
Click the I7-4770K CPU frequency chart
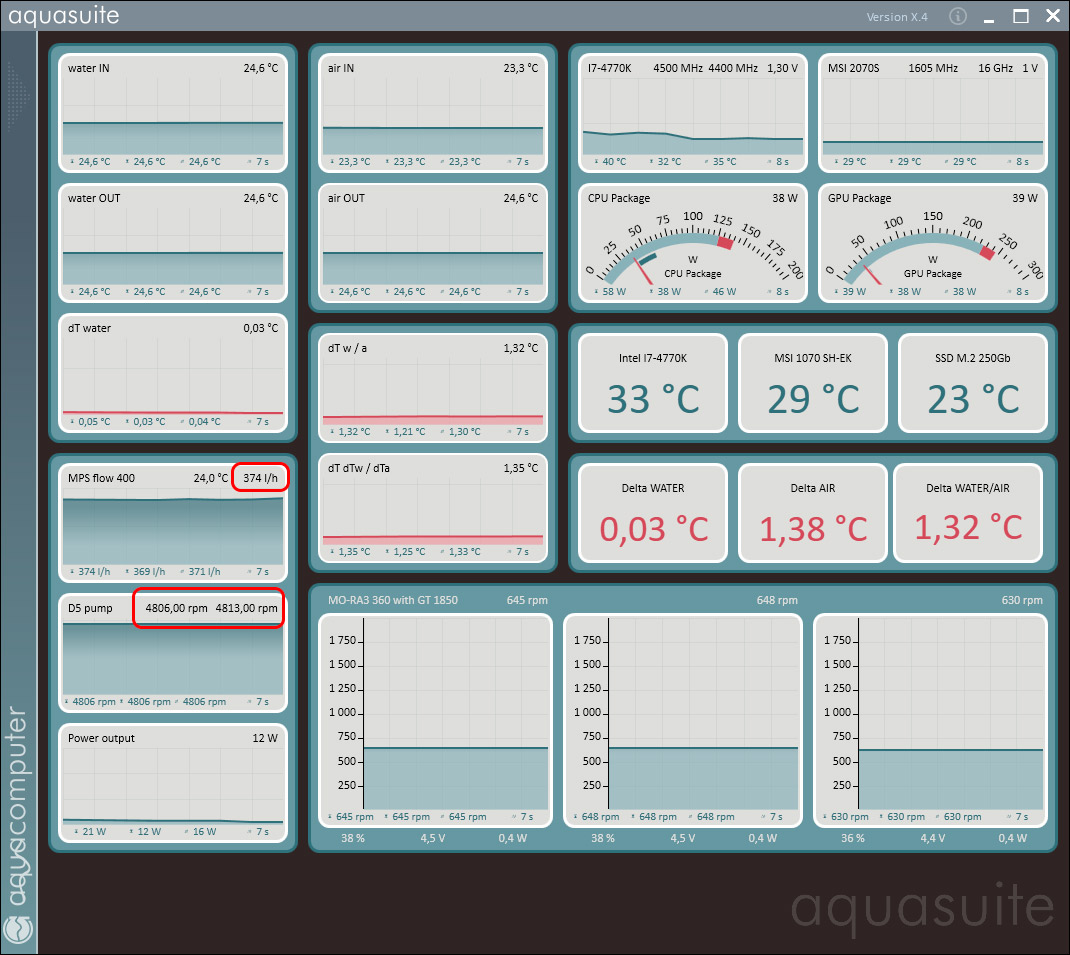tap(693, 113)
